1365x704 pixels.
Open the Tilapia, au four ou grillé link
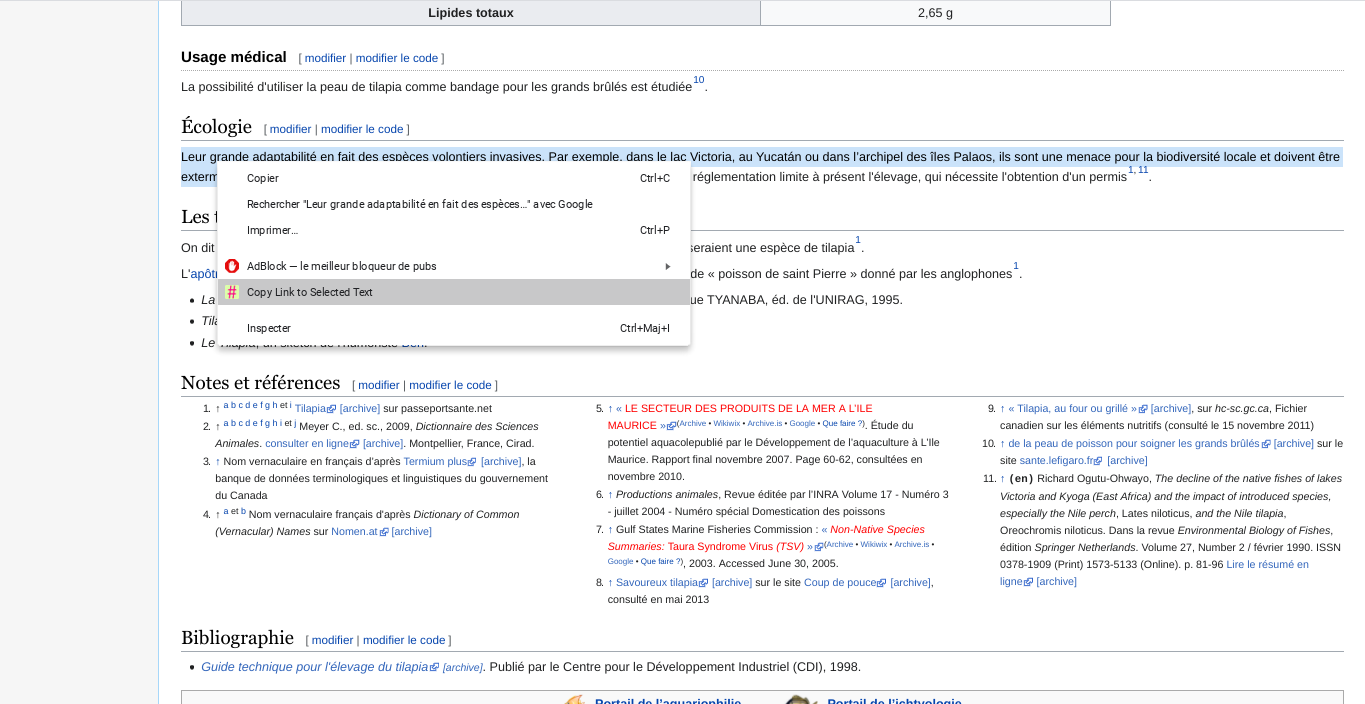click(x=1078, y=408)
